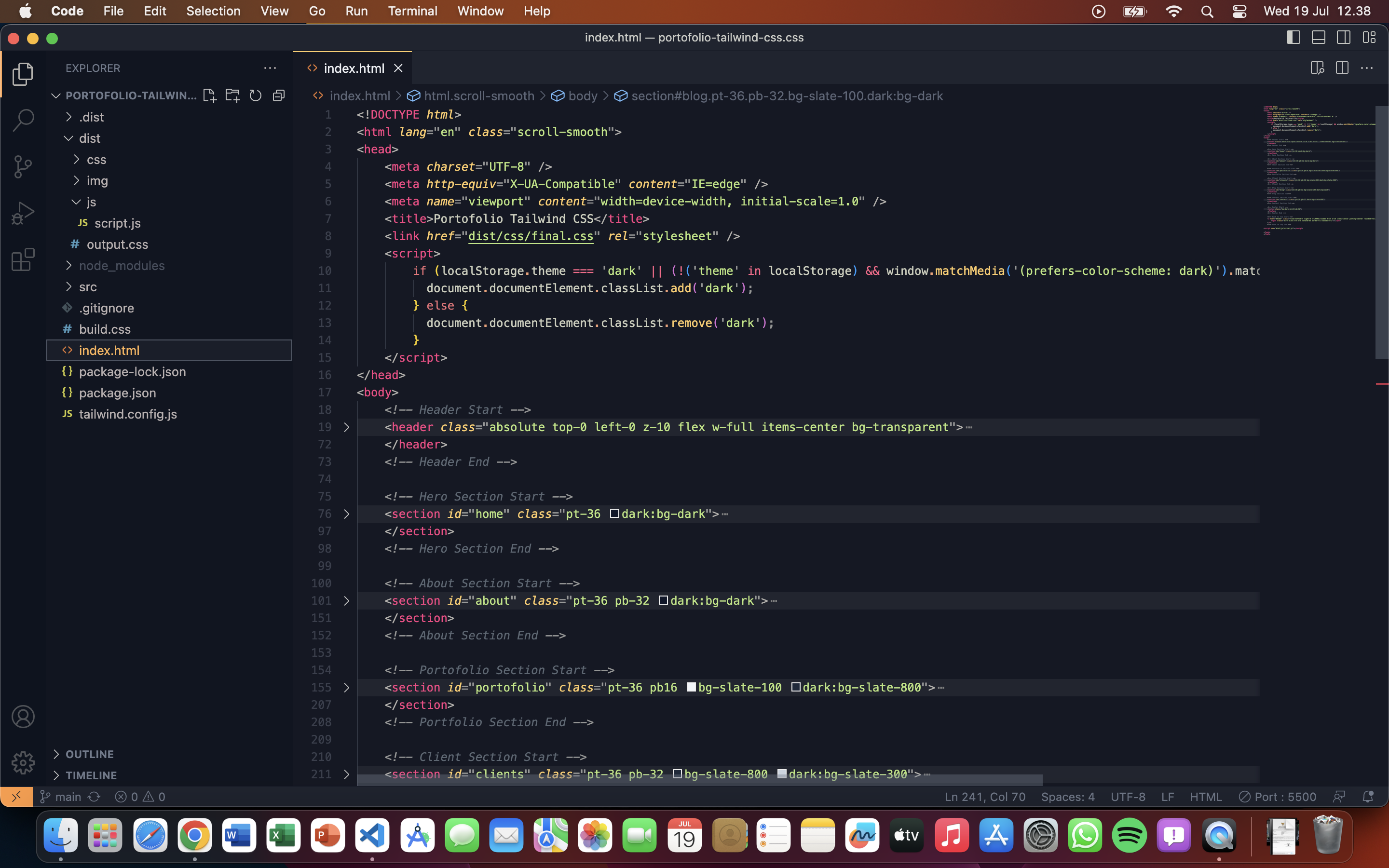This screenshot has height=868, width=1389.
Task: Open the Source Control view
Action: point(23,166)
